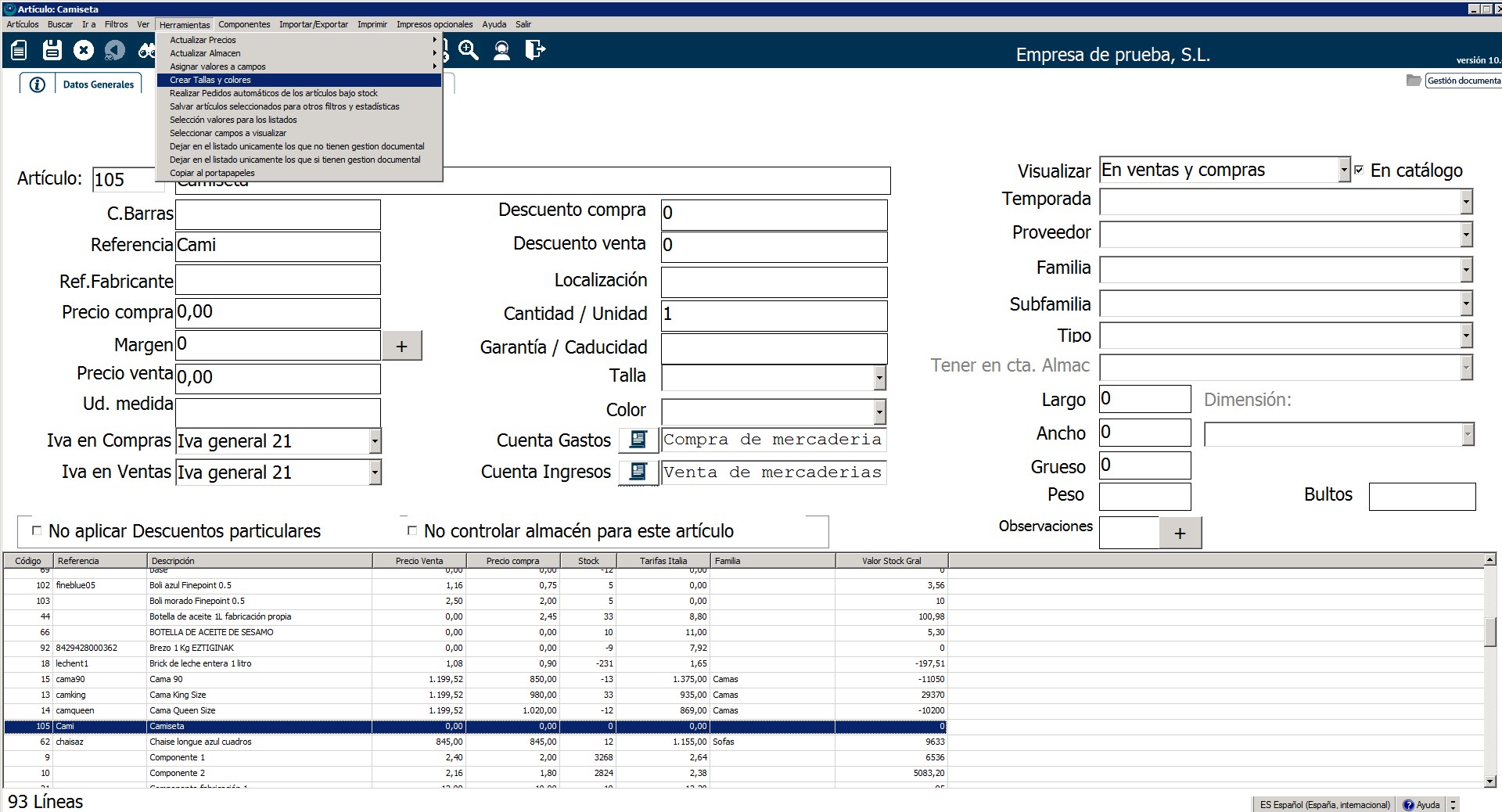Expand the Talla dropdown

[x=879, y=378]
